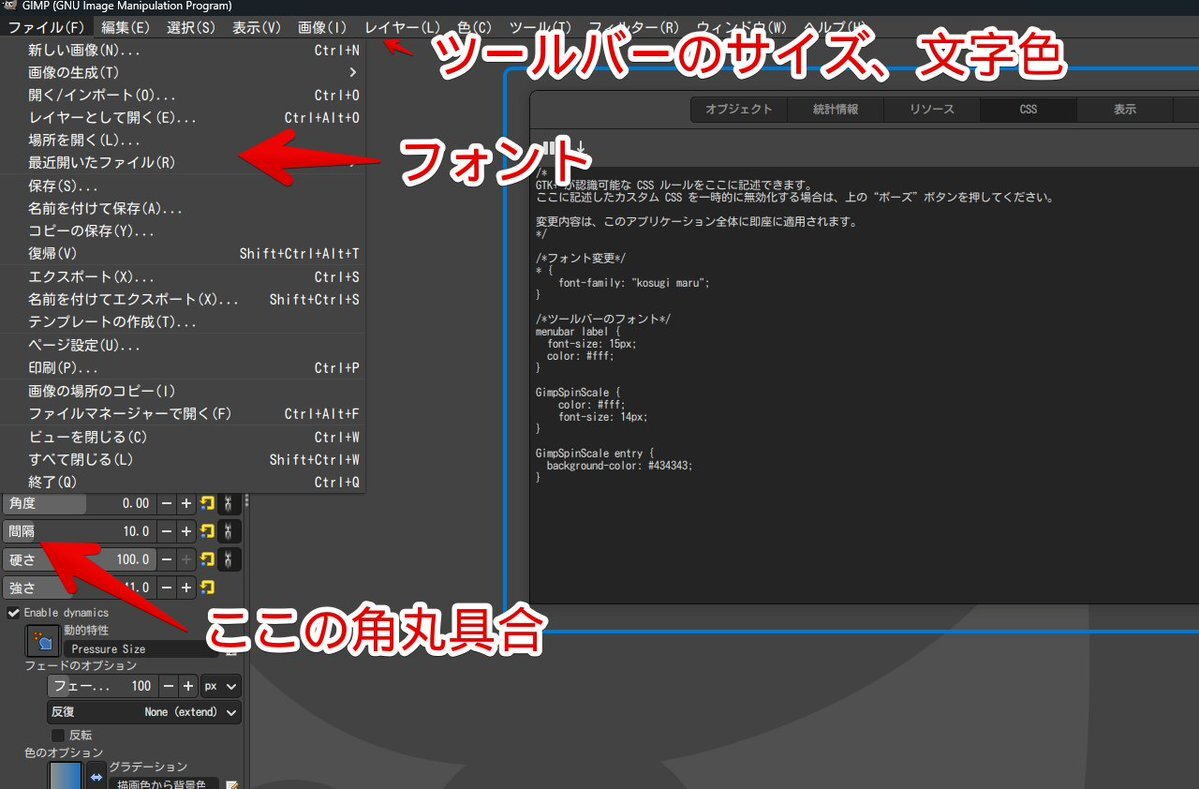
Task: Choose コピーの保存(Y)...
Action: (x=184, y=230)
